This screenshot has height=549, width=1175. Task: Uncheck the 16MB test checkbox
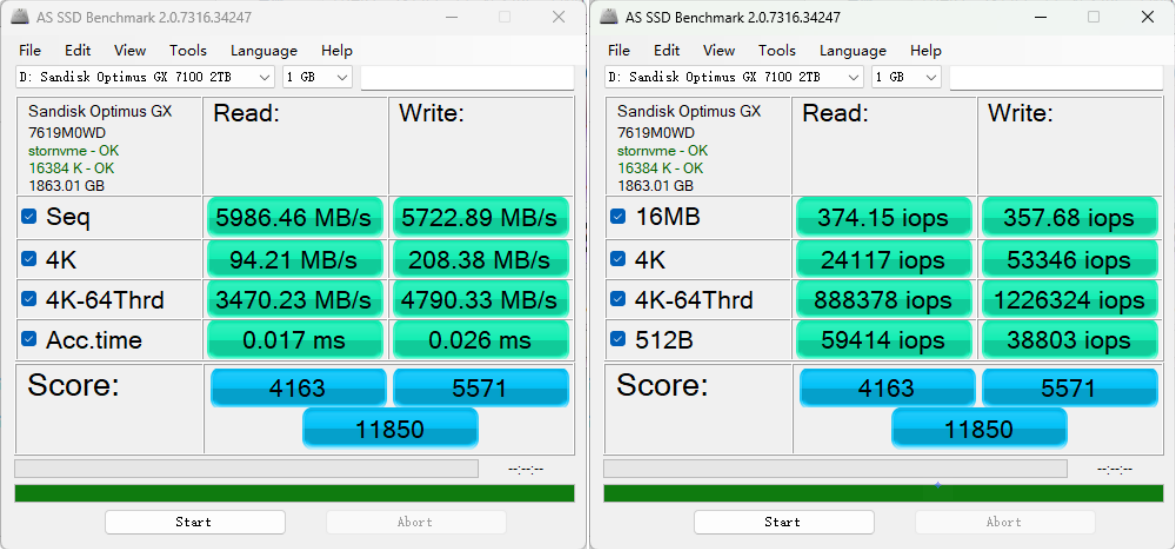pyautogui.click(x=617, y=216)
